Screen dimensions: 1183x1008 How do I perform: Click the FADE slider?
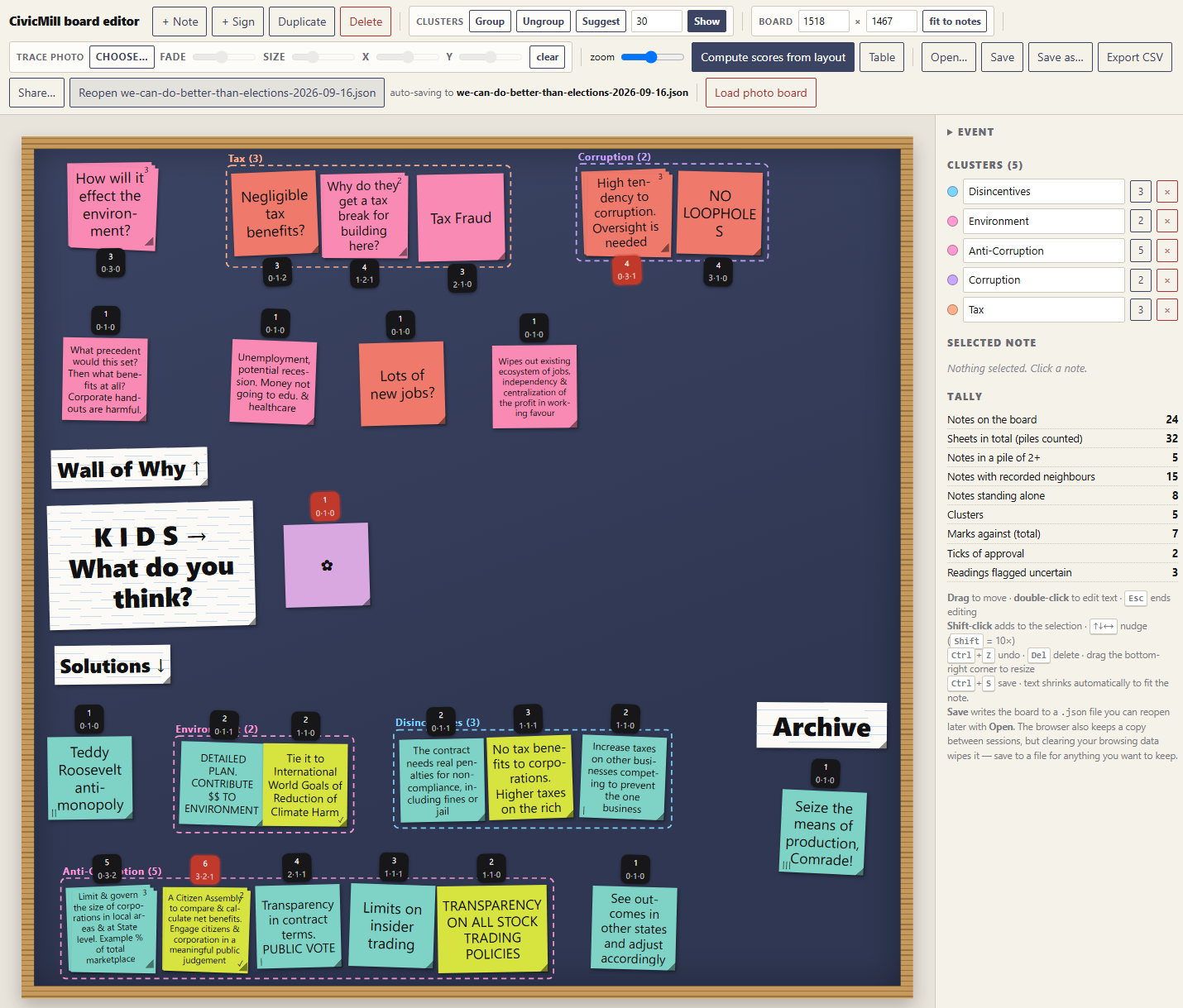[x=223, y=57]
